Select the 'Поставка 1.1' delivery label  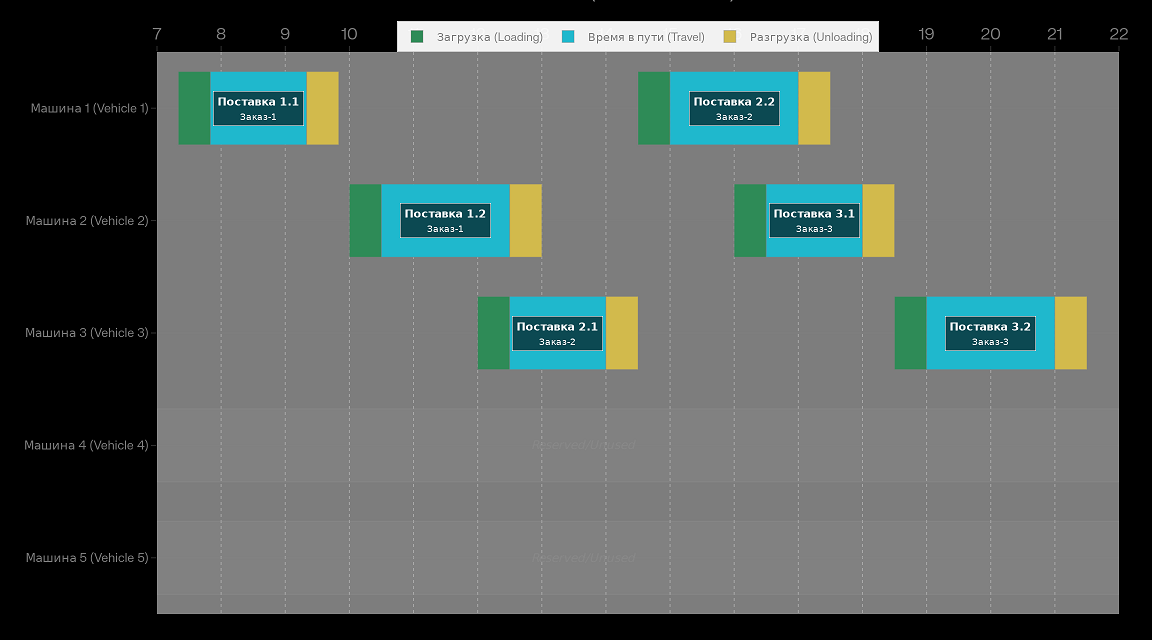[258, 108]
